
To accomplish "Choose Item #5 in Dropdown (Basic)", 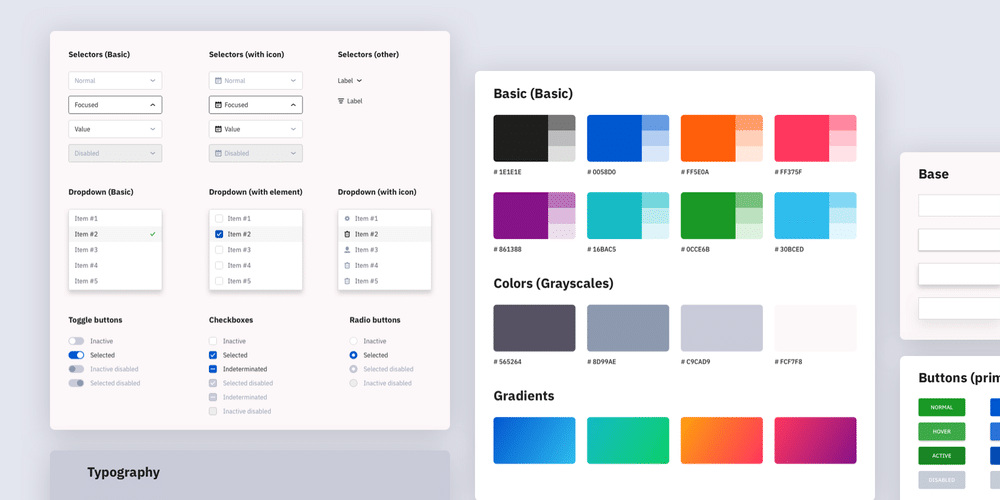I will tap(115, 281).
